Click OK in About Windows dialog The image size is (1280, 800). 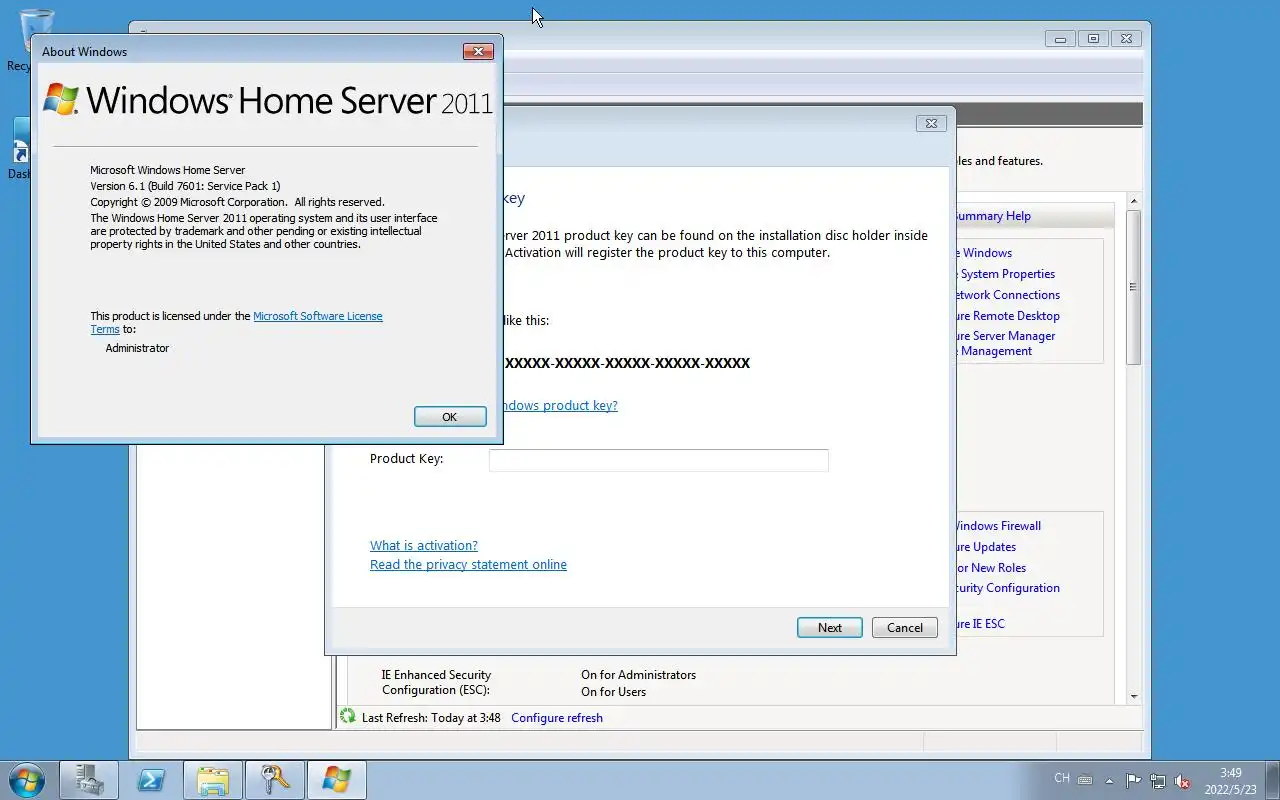(450, 417)
